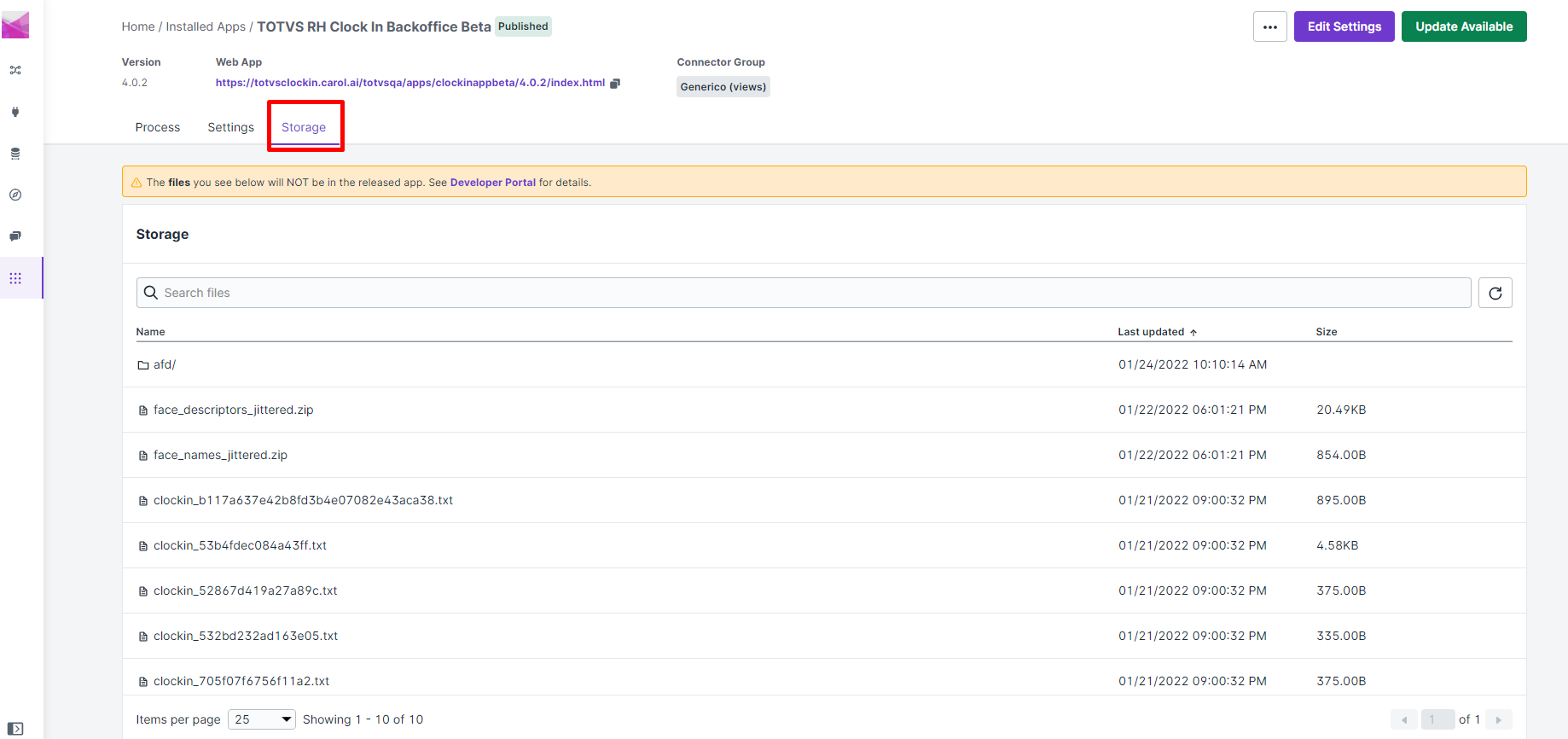
Task: Switch to the Settings tab
Action: coord(231,127)
